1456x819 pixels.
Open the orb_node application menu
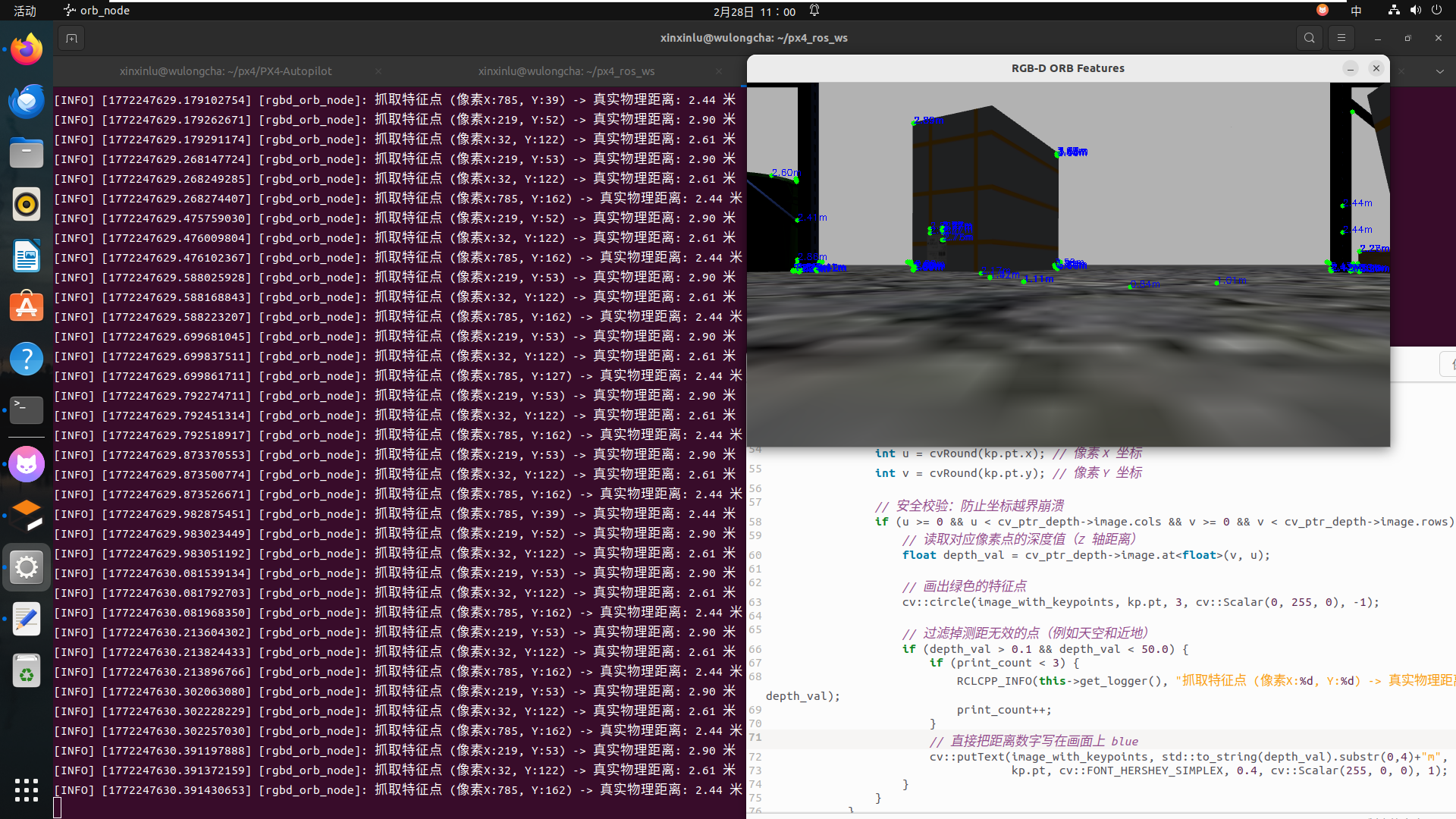point(97,11)
